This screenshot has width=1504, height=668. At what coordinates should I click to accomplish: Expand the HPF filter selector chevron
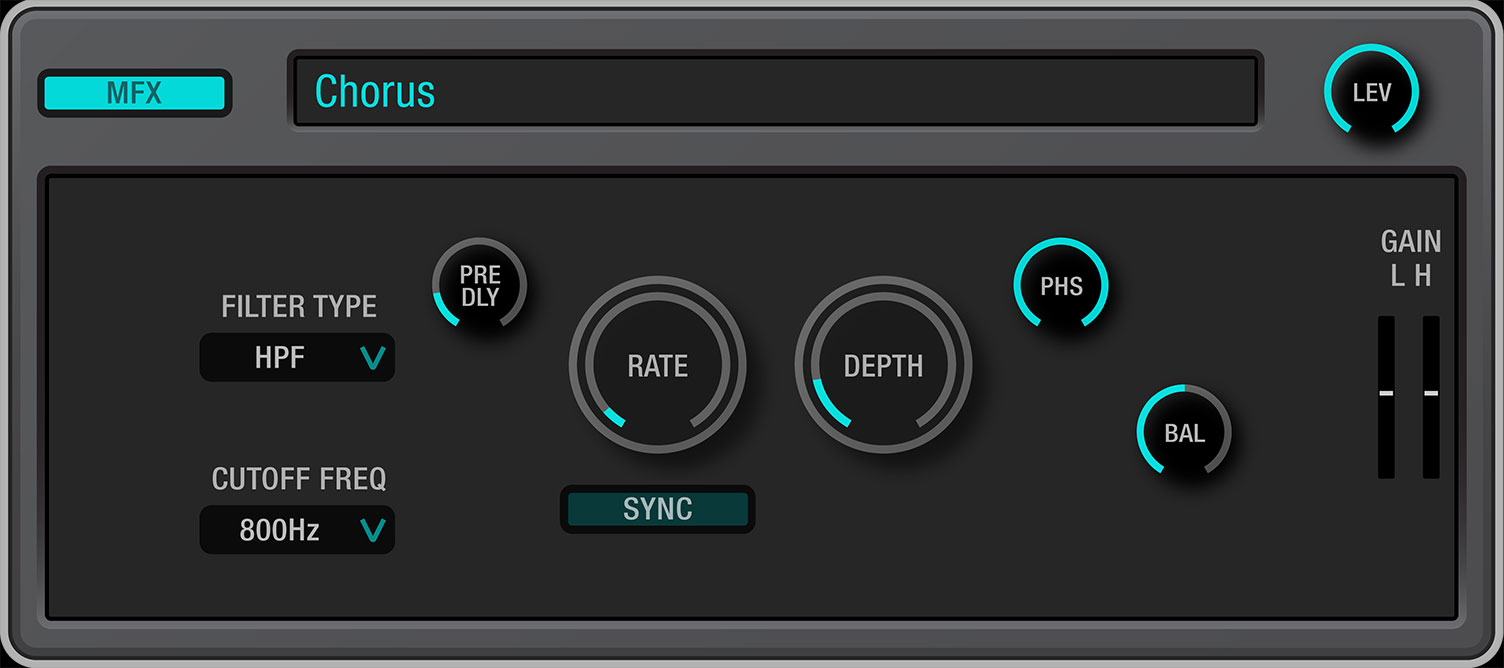373,357
